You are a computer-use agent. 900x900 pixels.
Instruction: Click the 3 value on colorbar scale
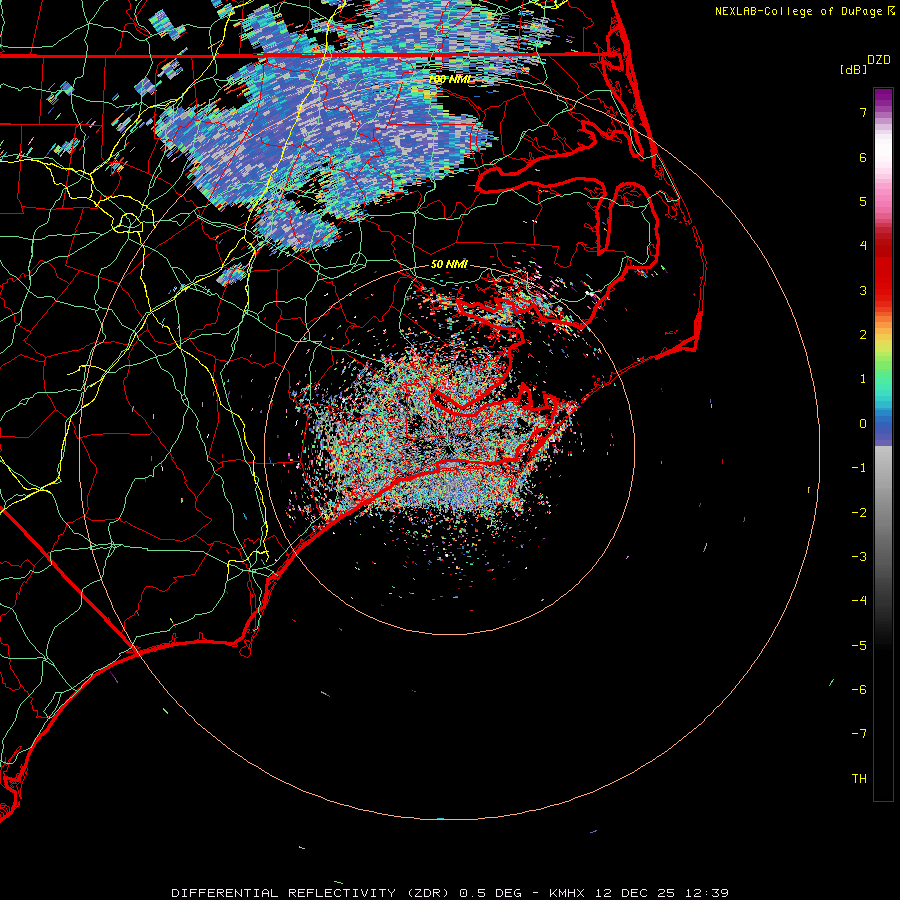[863, 290]
